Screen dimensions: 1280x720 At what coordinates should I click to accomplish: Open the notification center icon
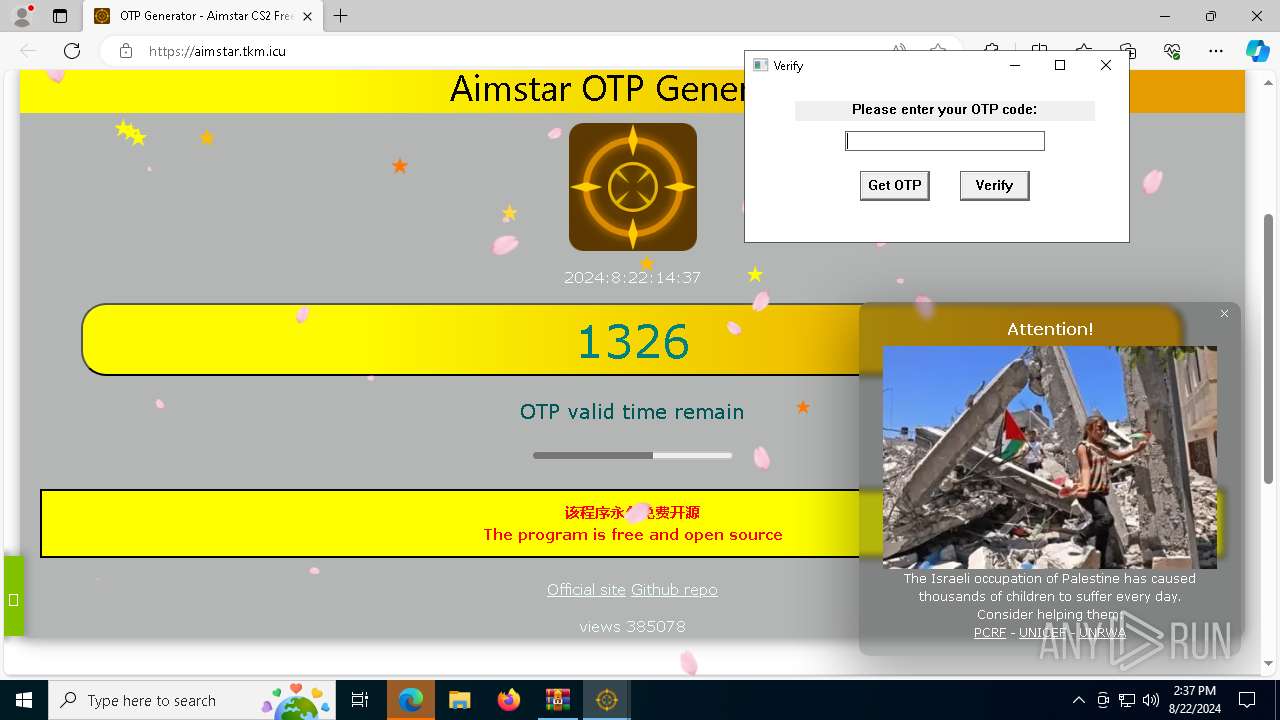[1247, 700]
